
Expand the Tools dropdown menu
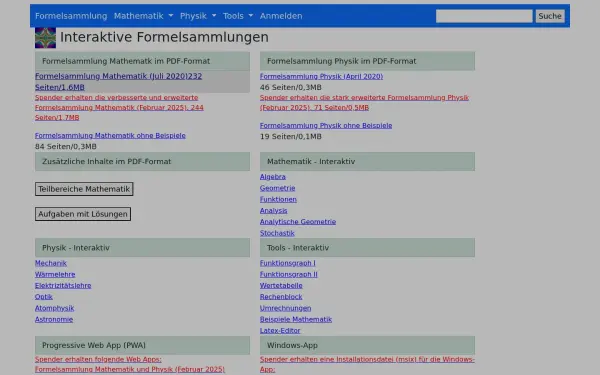(238, 16)
